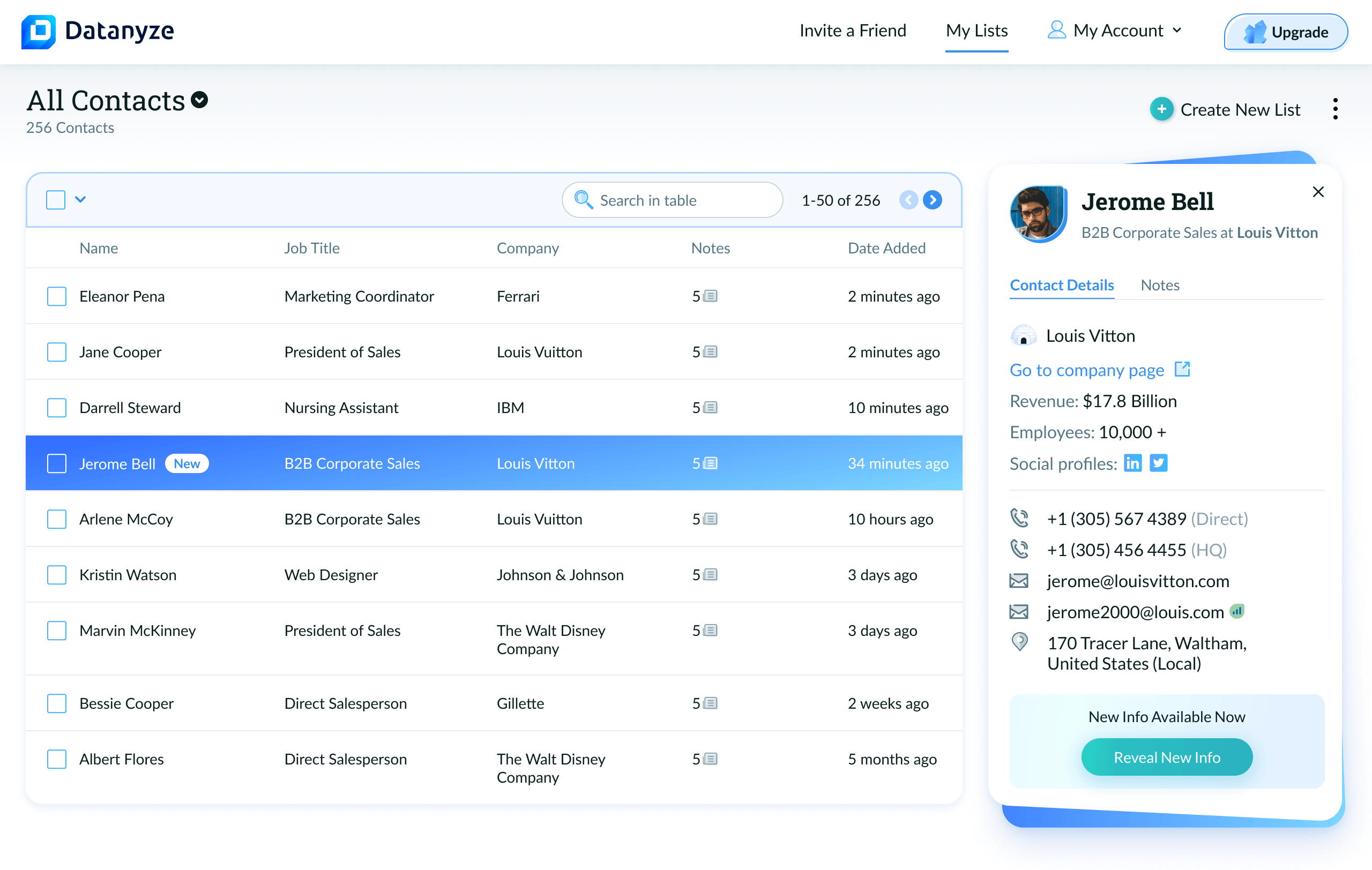Open the My Account dropdown chevron
Viewport: 1372px width, 870px height.
(x=1177, y=30)
